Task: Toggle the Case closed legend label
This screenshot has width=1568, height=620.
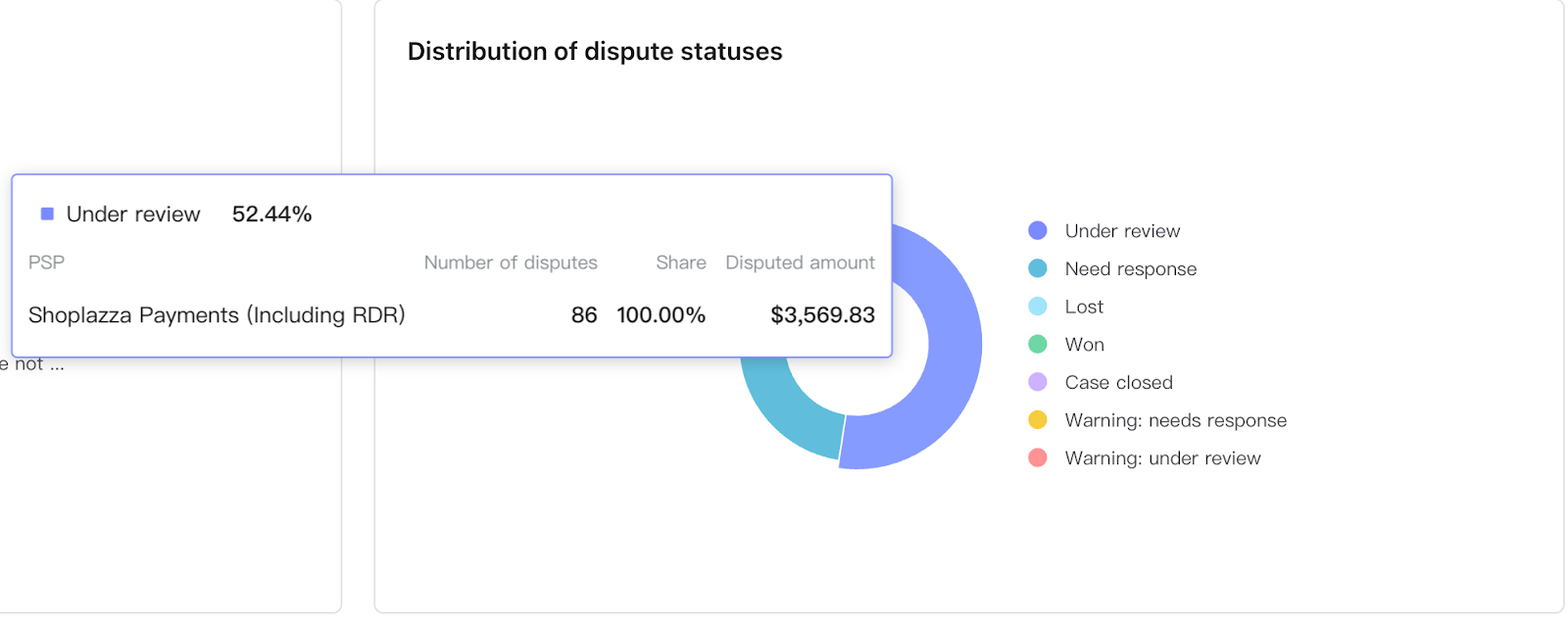Action: pyautogui.click(x=1118, y=382)
